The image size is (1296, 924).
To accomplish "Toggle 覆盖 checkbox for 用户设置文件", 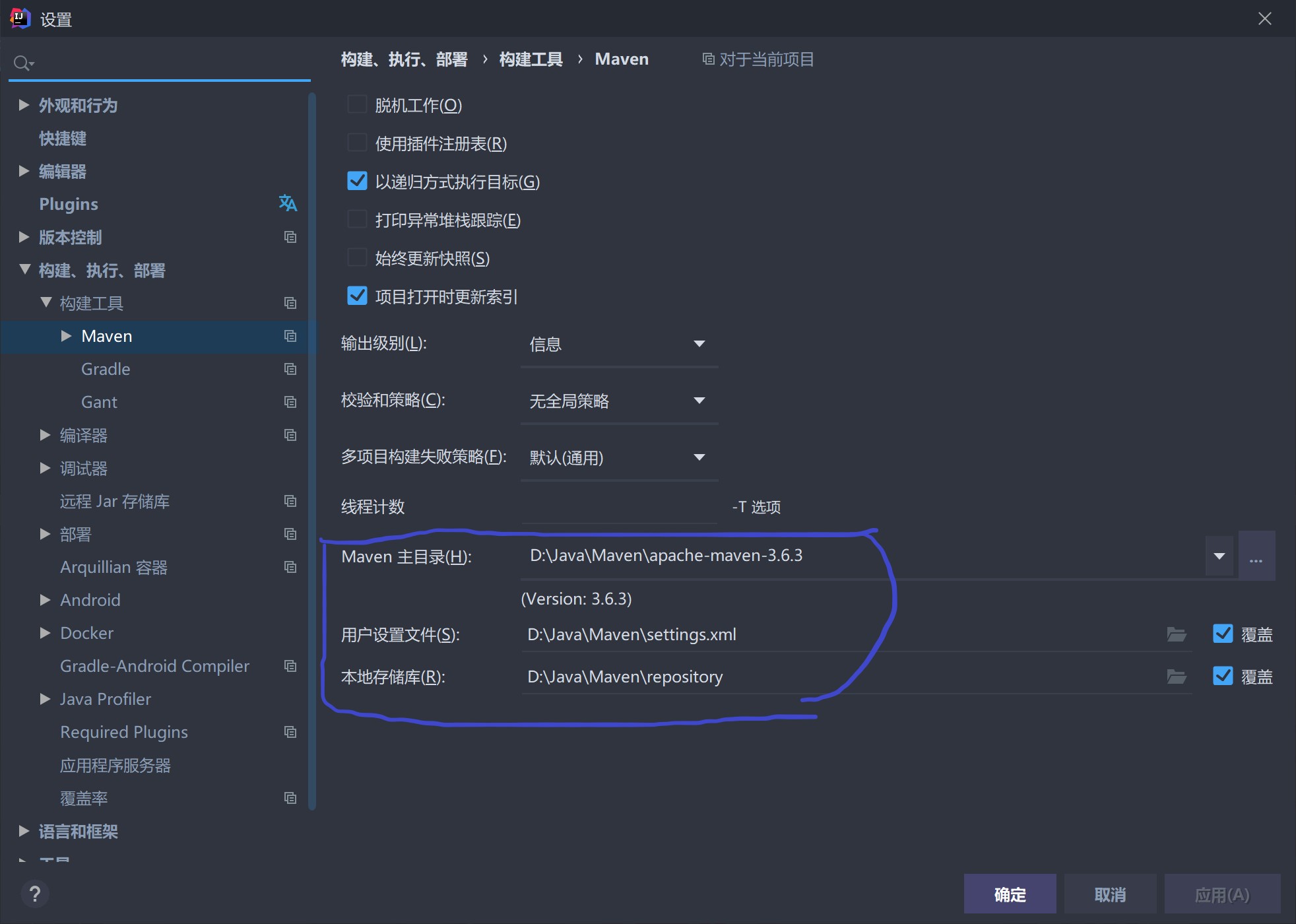I will [1223, 634].
